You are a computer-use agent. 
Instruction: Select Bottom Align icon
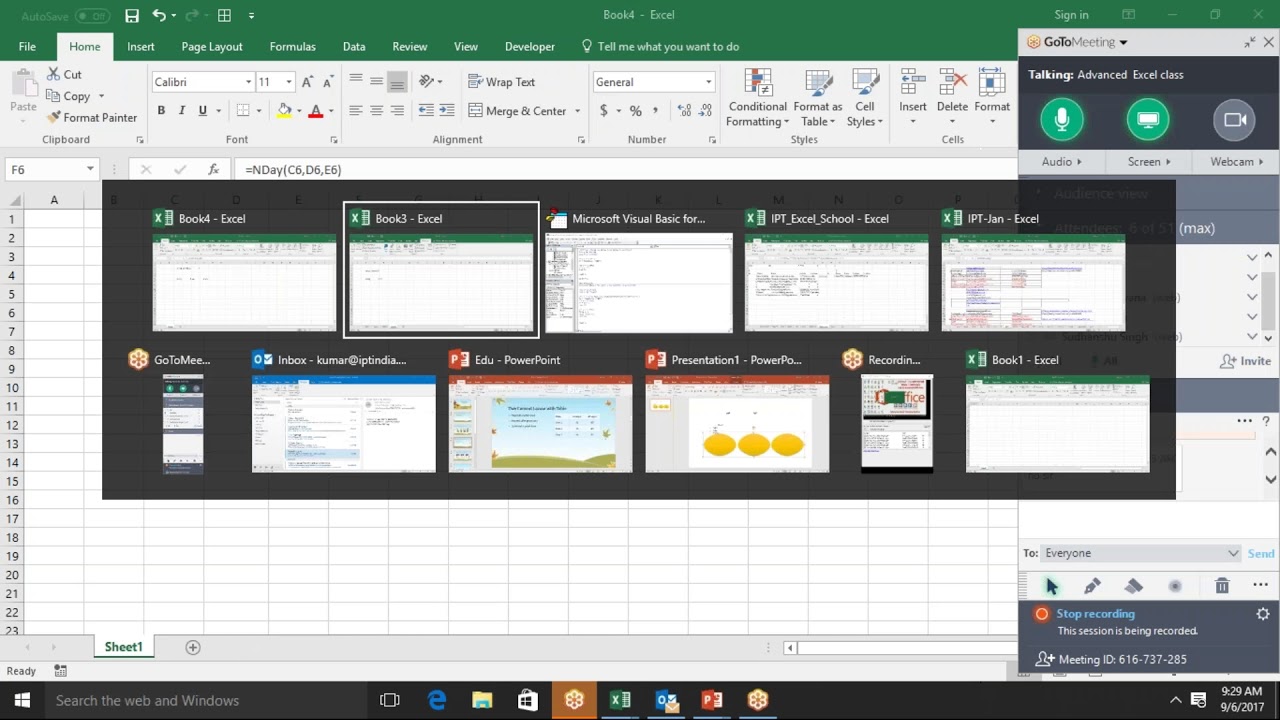[x=397, y=82]
